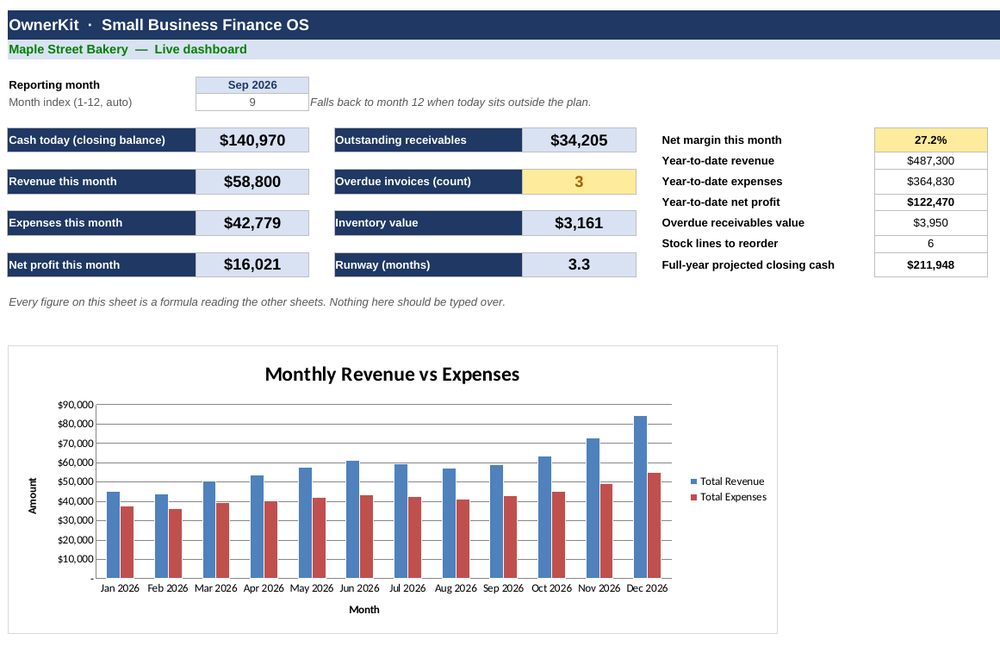Click the Amount vertical axis title
This screenshot has width=1000, height=652.
33,496
